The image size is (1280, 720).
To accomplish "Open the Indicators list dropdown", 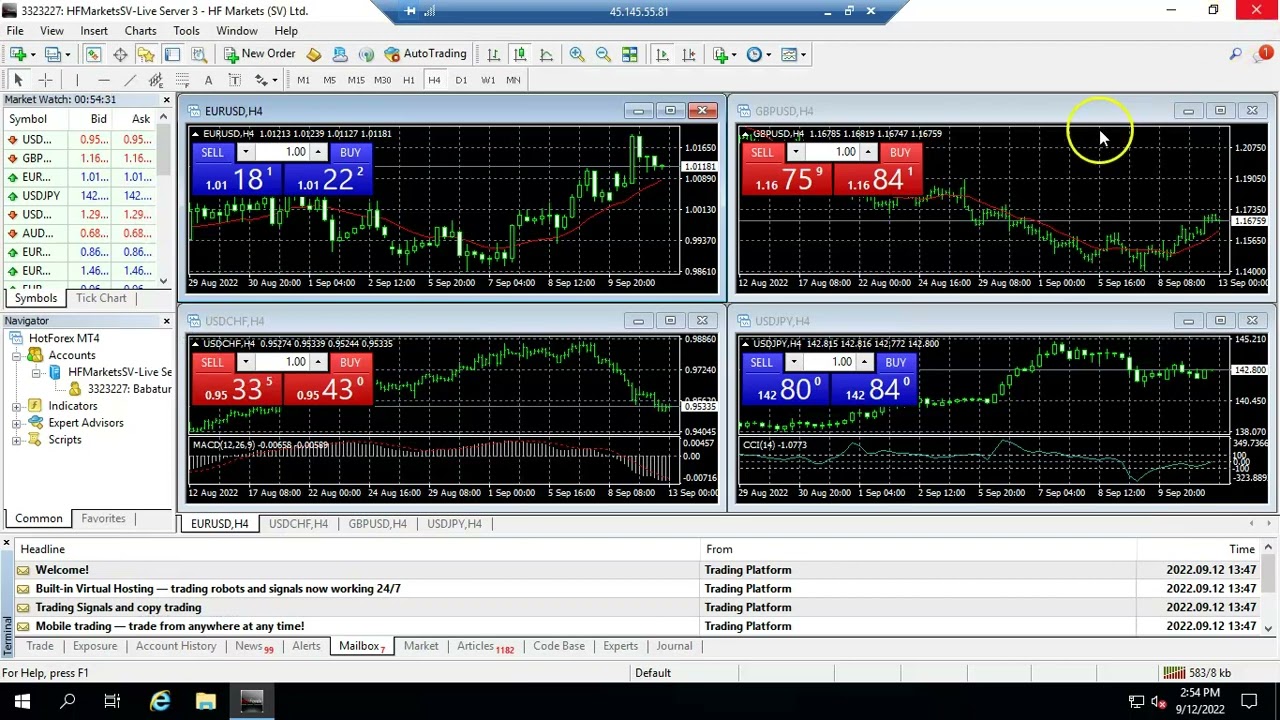I will pyautogui.click(x=724, y=54).
